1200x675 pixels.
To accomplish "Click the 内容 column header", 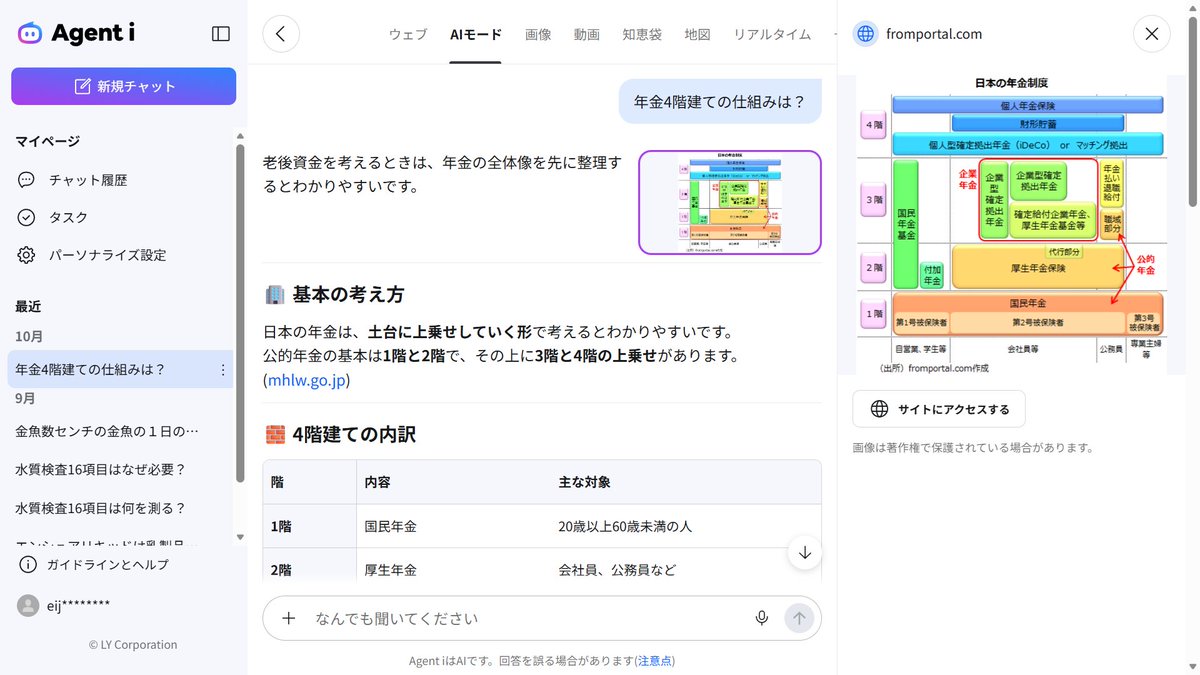I will [x=378, y=482].
